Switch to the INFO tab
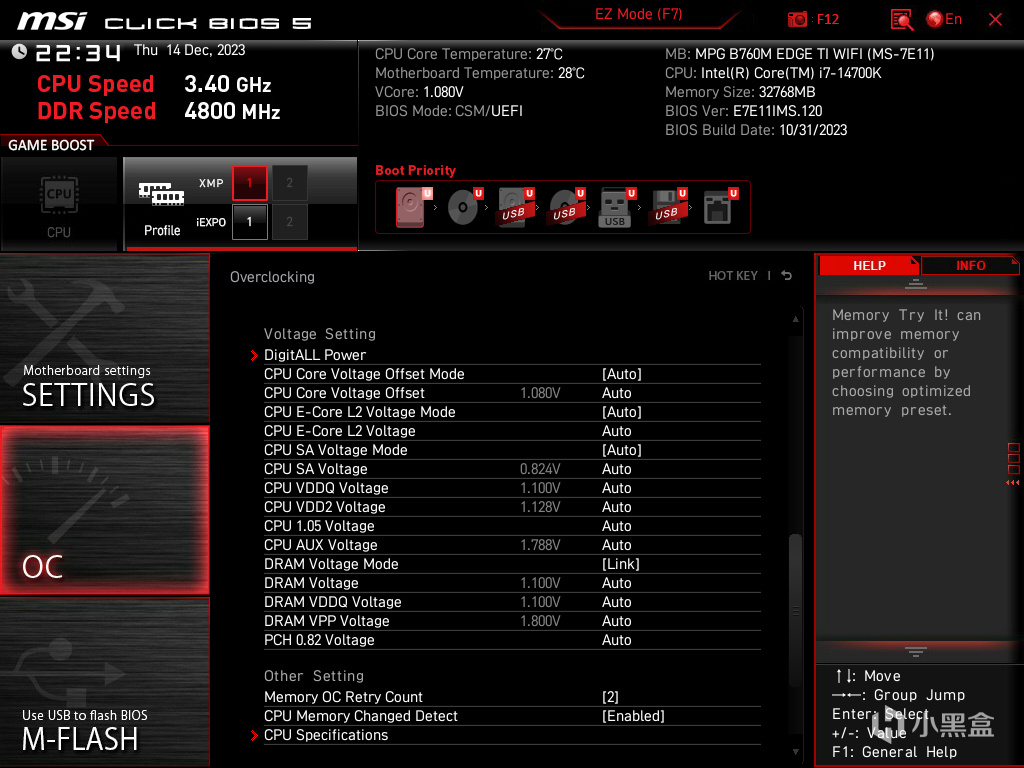The width and height of the screenshot is (1024, 768). (970, 266)
